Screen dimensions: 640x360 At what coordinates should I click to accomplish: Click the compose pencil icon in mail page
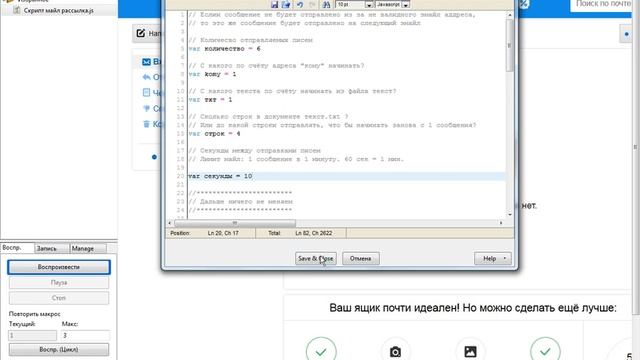point(141,33)
